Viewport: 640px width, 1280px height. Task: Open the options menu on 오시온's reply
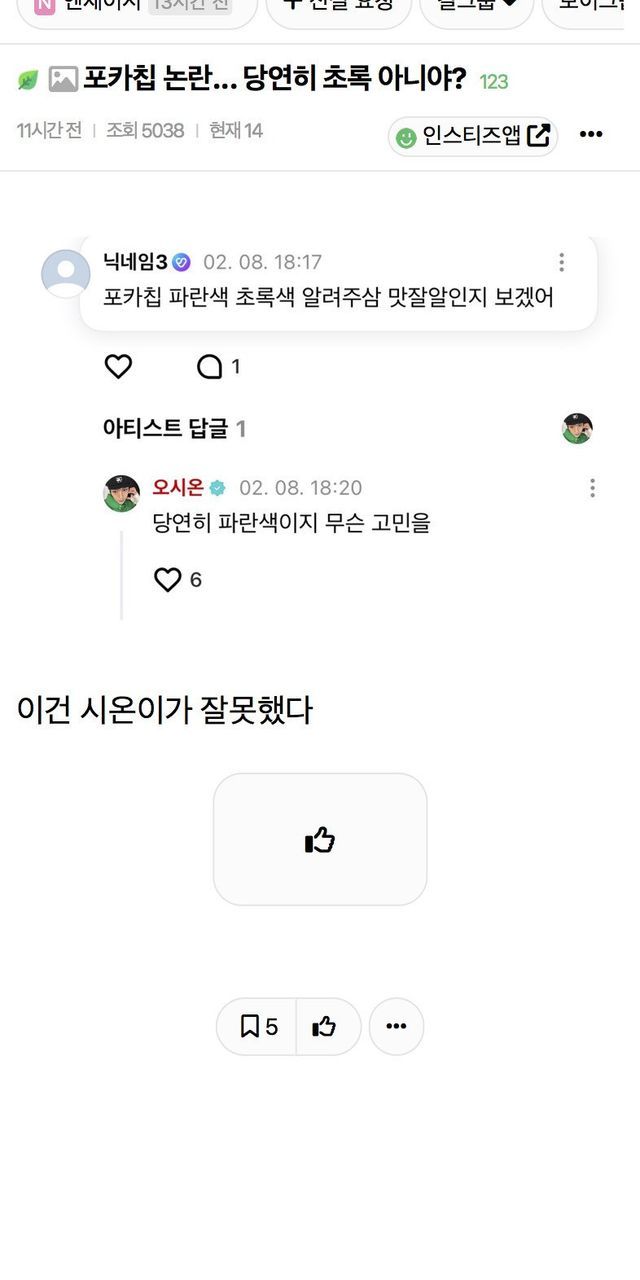(592, 488)
